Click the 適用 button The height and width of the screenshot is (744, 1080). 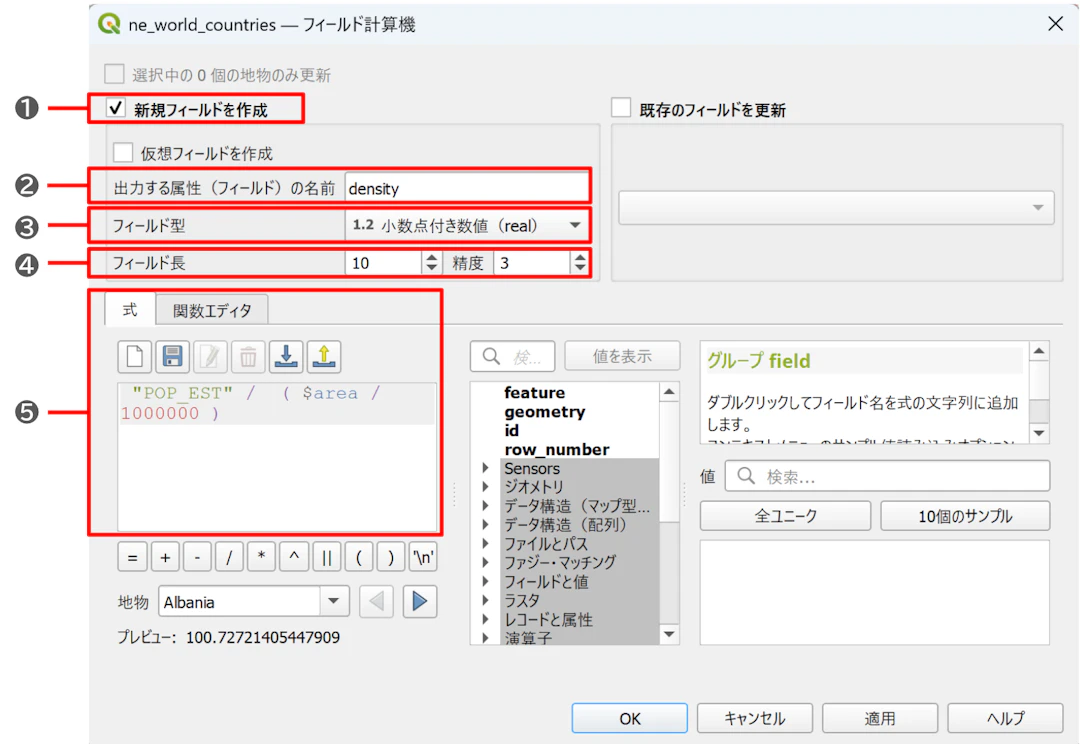(x=880, y=719)
